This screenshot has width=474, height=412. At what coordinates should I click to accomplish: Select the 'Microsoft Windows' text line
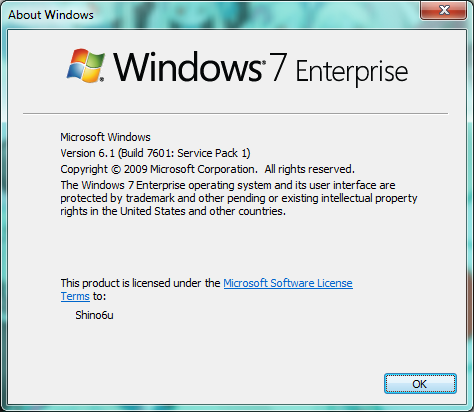click(x=105, y=137)
